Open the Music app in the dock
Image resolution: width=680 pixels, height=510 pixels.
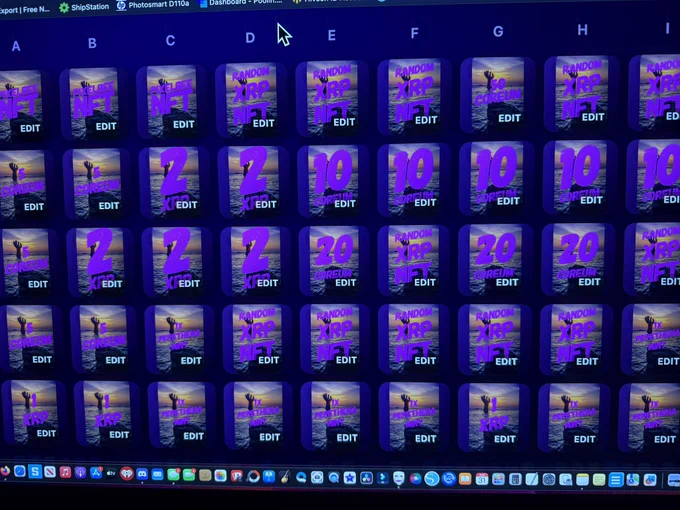coord(65,472)
